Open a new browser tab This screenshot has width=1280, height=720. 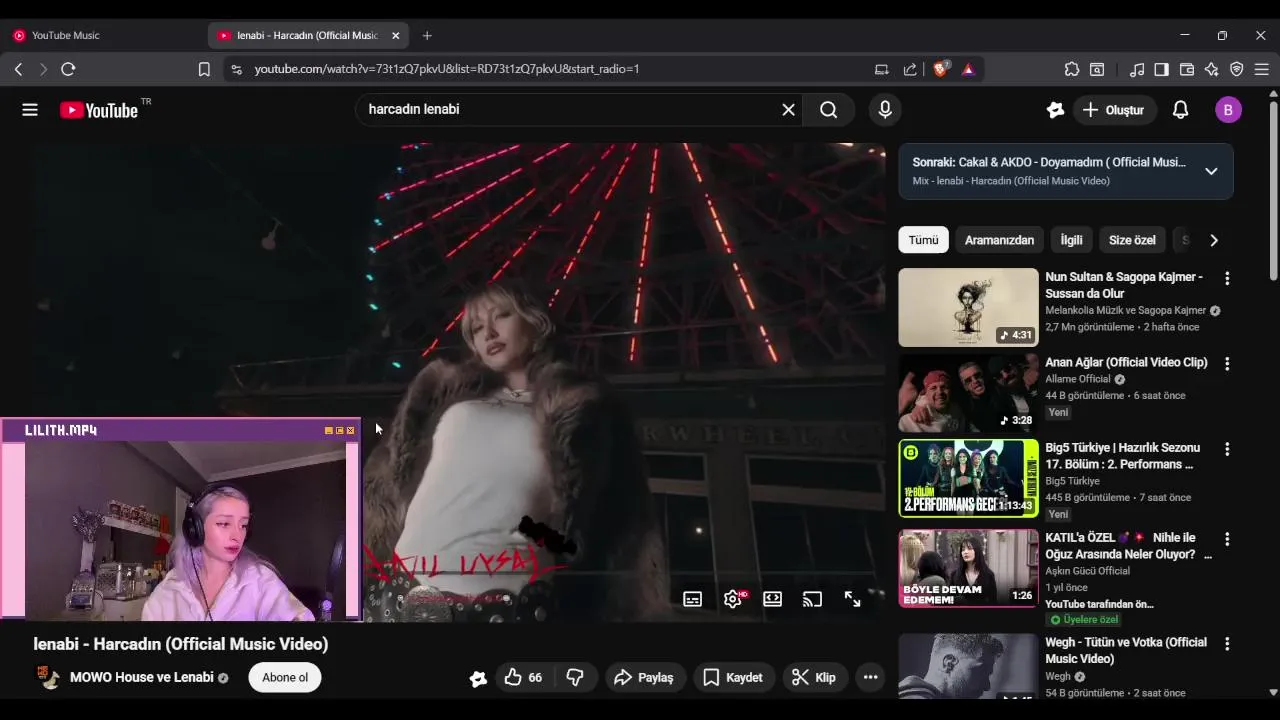[427, 35]
